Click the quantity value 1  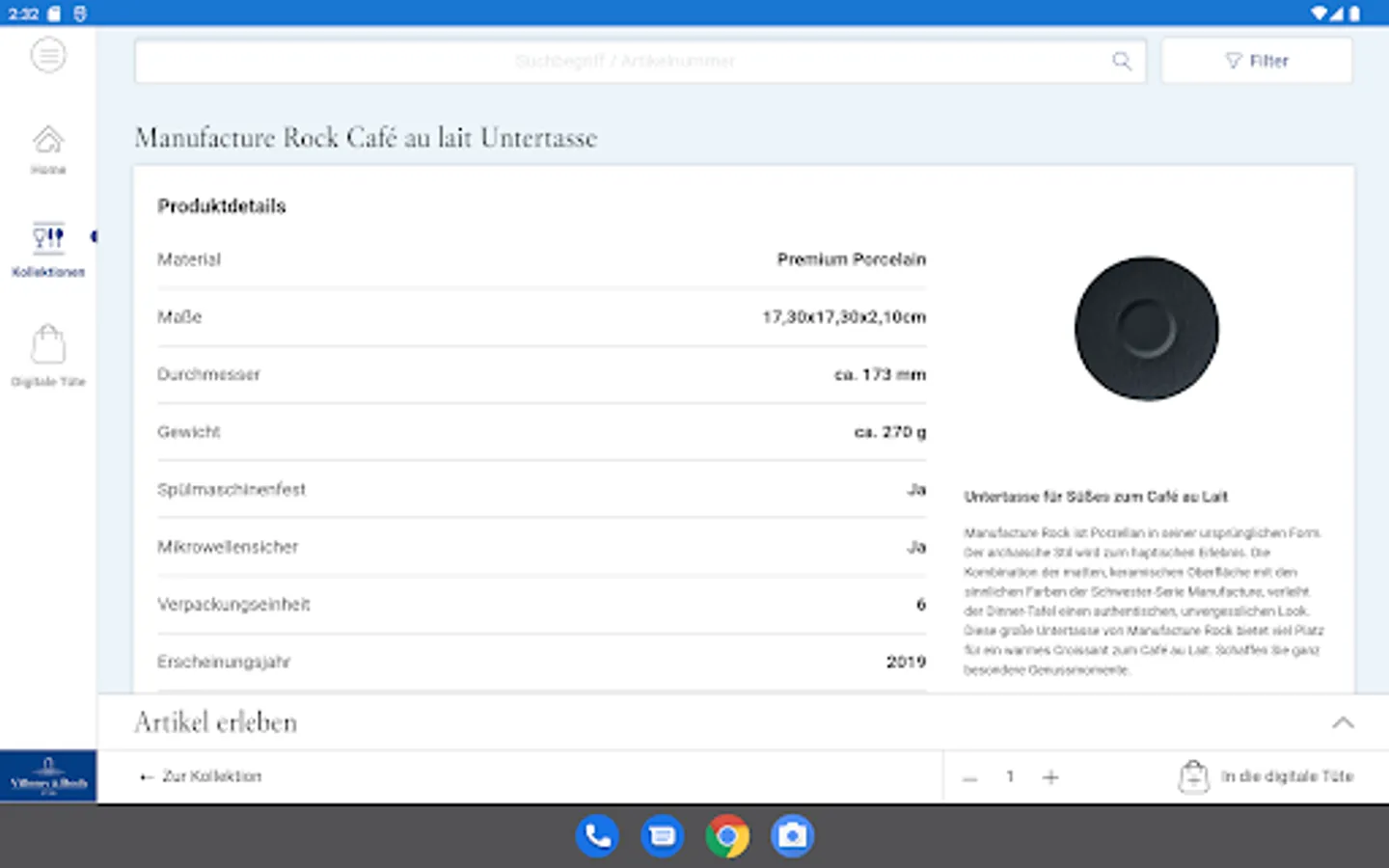pyautogui.click(x=1010, y=776)
